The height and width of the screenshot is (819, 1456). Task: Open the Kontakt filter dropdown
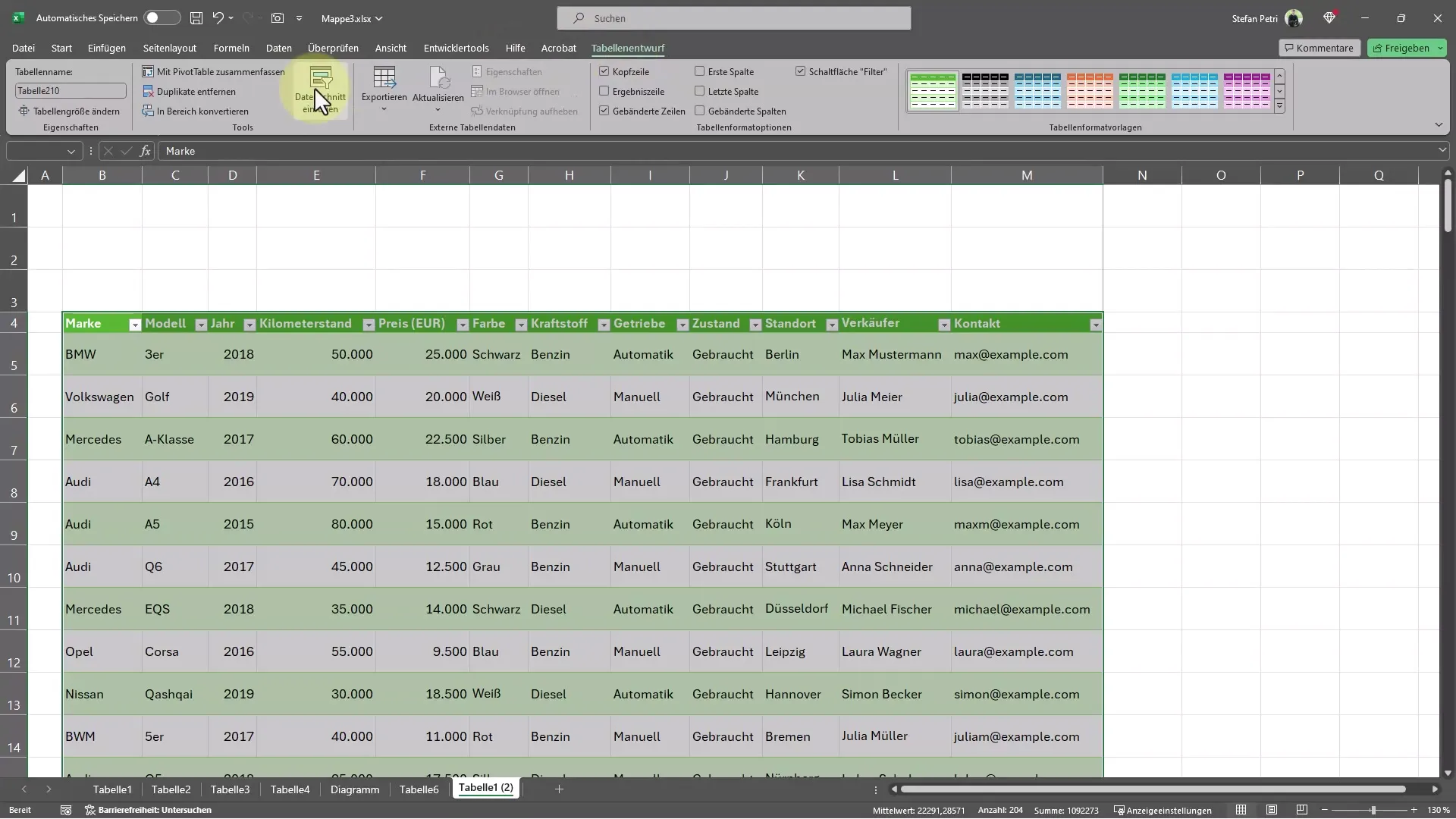(1095, 325)
